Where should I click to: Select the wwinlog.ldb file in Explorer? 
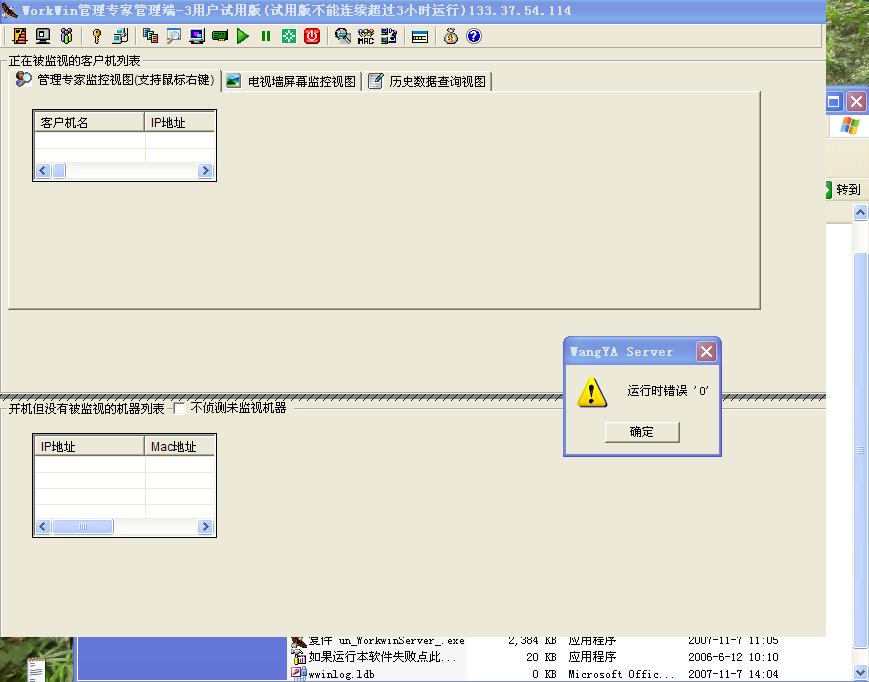[x=341, y=674]
